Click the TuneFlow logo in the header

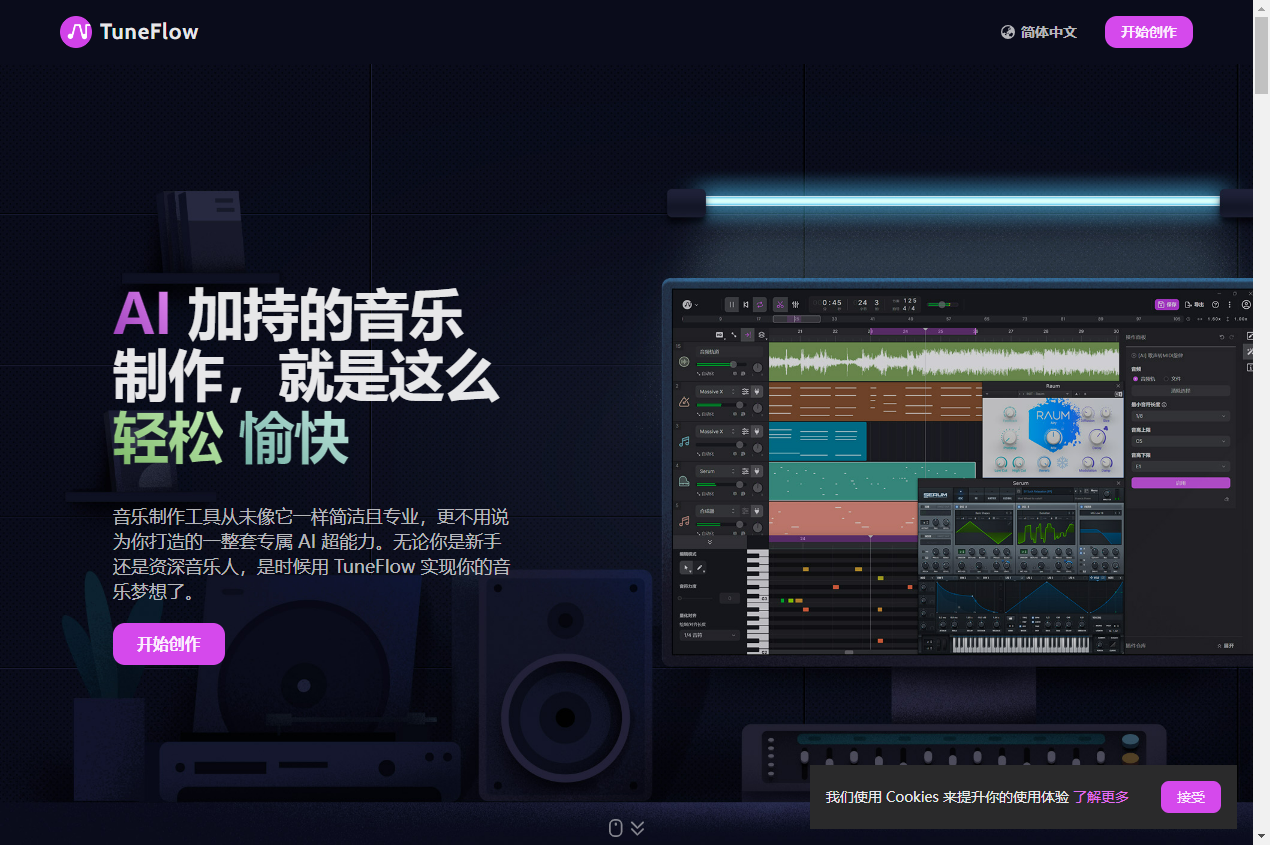click(x=129, y=32)
